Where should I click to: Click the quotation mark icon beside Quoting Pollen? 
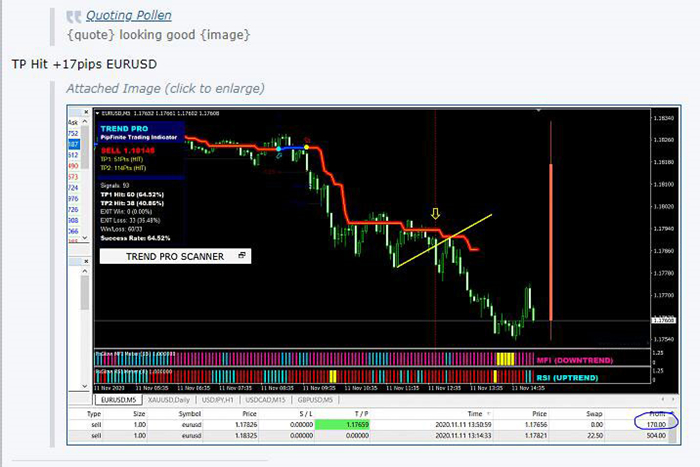click(x=74, y=17)
